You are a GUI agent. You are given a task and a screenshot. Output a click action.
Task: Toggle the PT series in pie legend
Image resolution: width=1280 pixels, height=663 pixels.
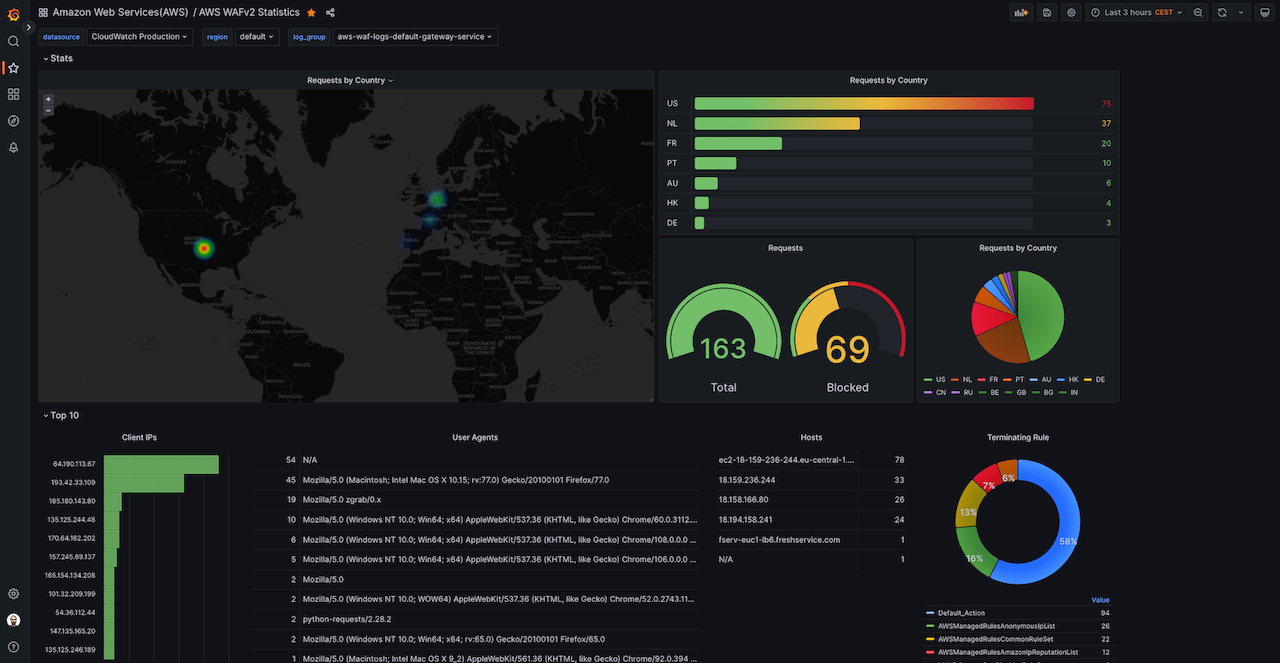(x=1014, y=380)
